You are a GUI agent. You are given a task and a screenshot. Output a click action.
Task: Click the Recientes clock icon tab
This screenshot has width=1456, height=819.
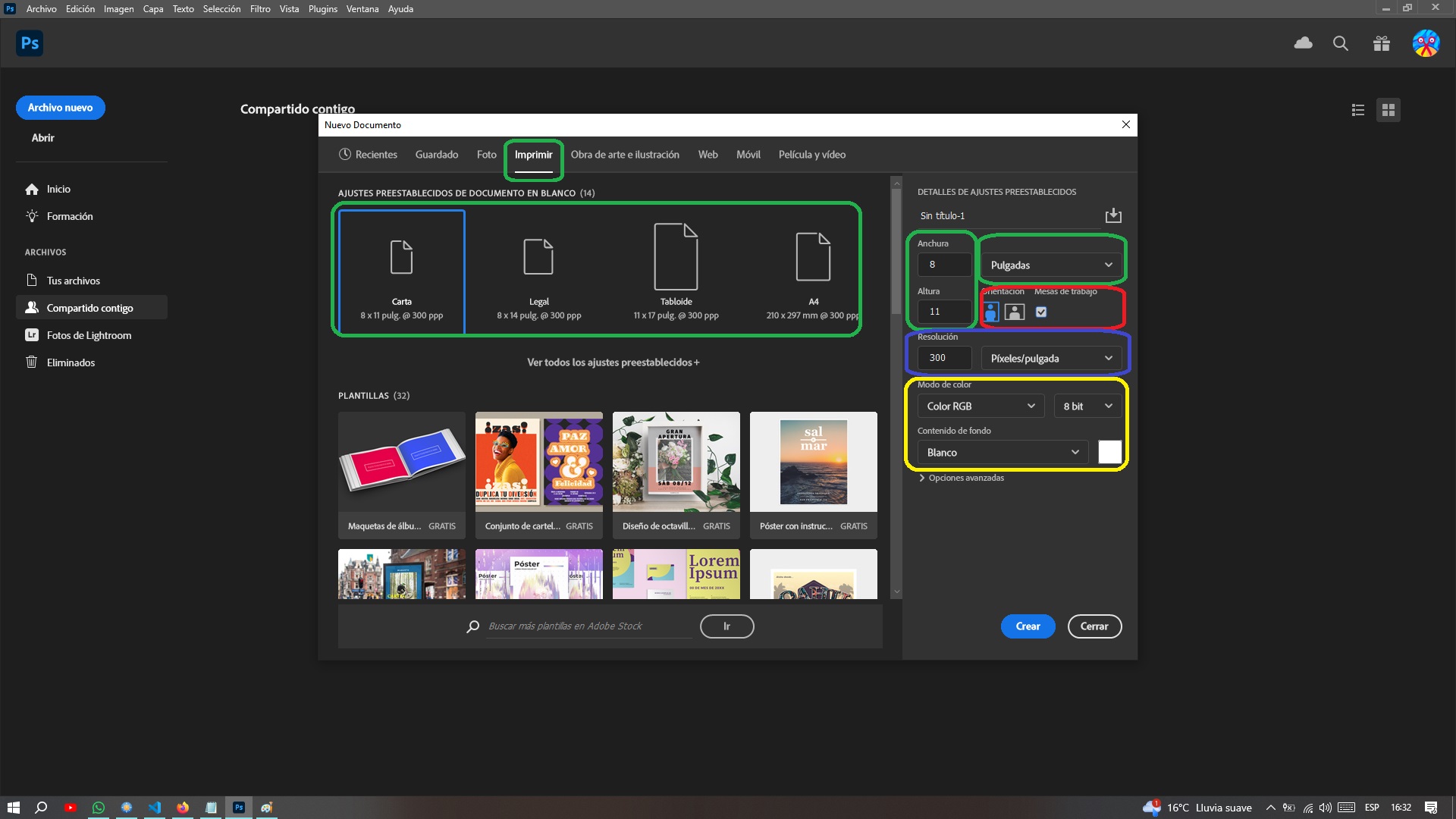click(368, 154)
